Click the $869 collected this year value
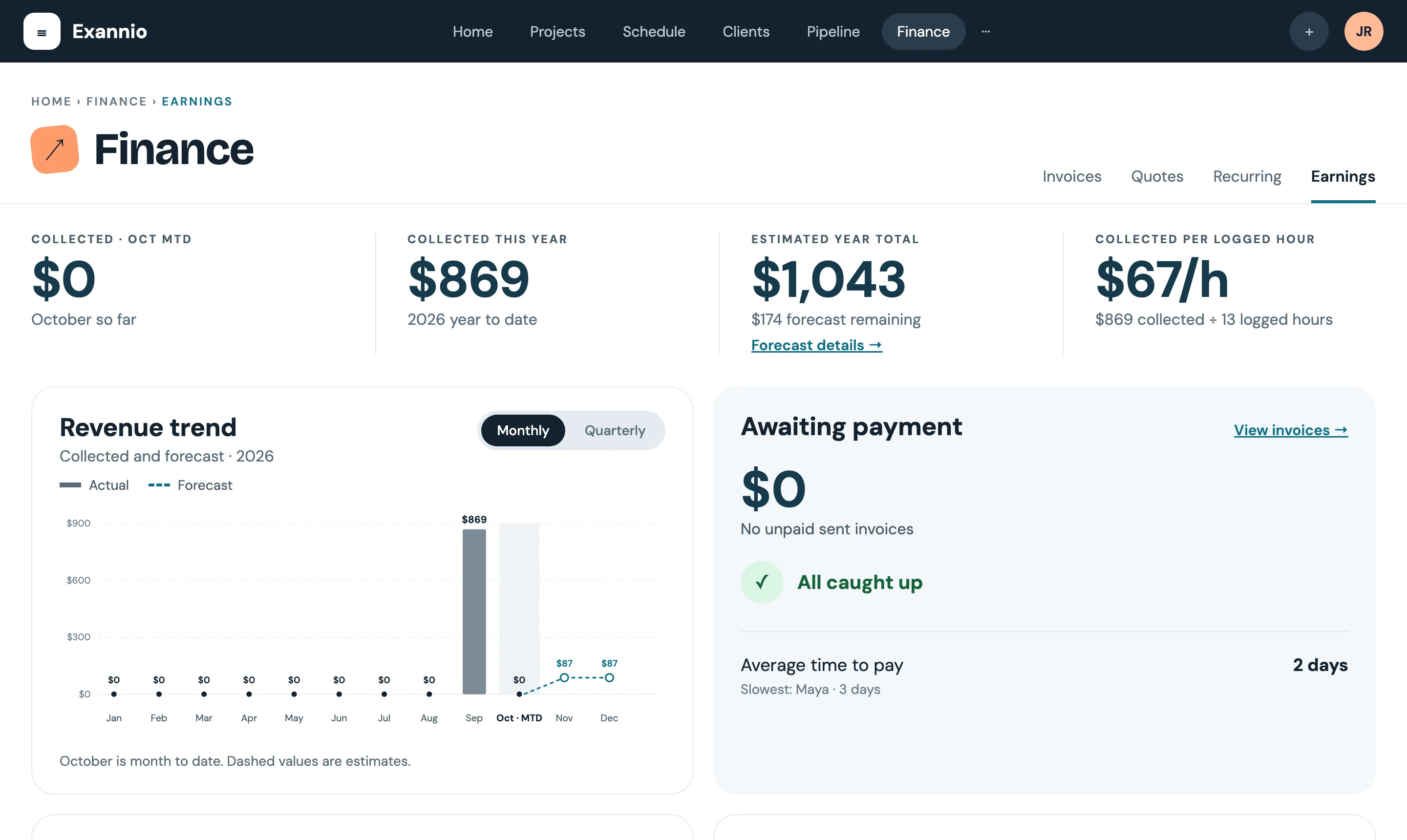Viewport: 1407px width, 840px height. 468,279
